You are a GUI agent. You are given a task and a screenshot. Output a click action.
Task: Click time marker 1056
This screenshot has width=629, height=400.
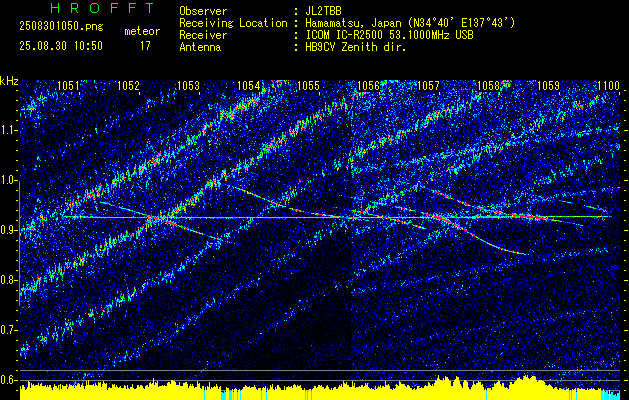point(368,86)
